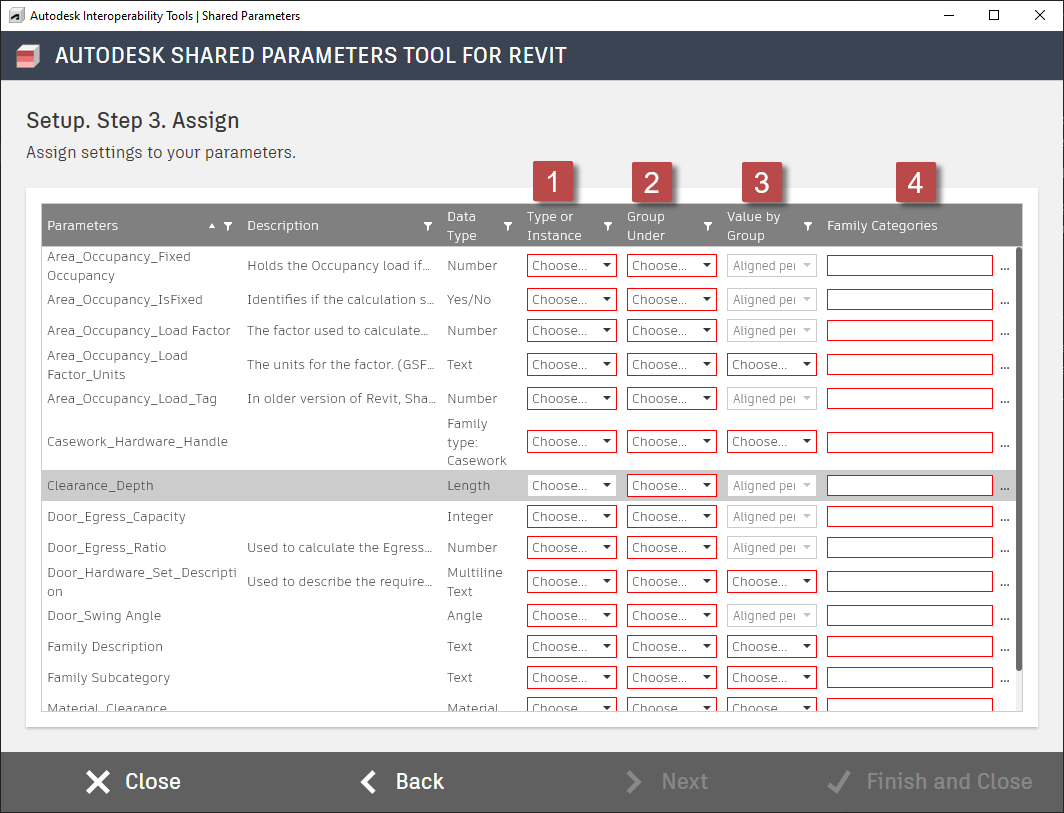This screenshot has height=813, width=1064.
Task: Click description 'Used to calculate the Egress...'
Action: (x=339, y=548)
